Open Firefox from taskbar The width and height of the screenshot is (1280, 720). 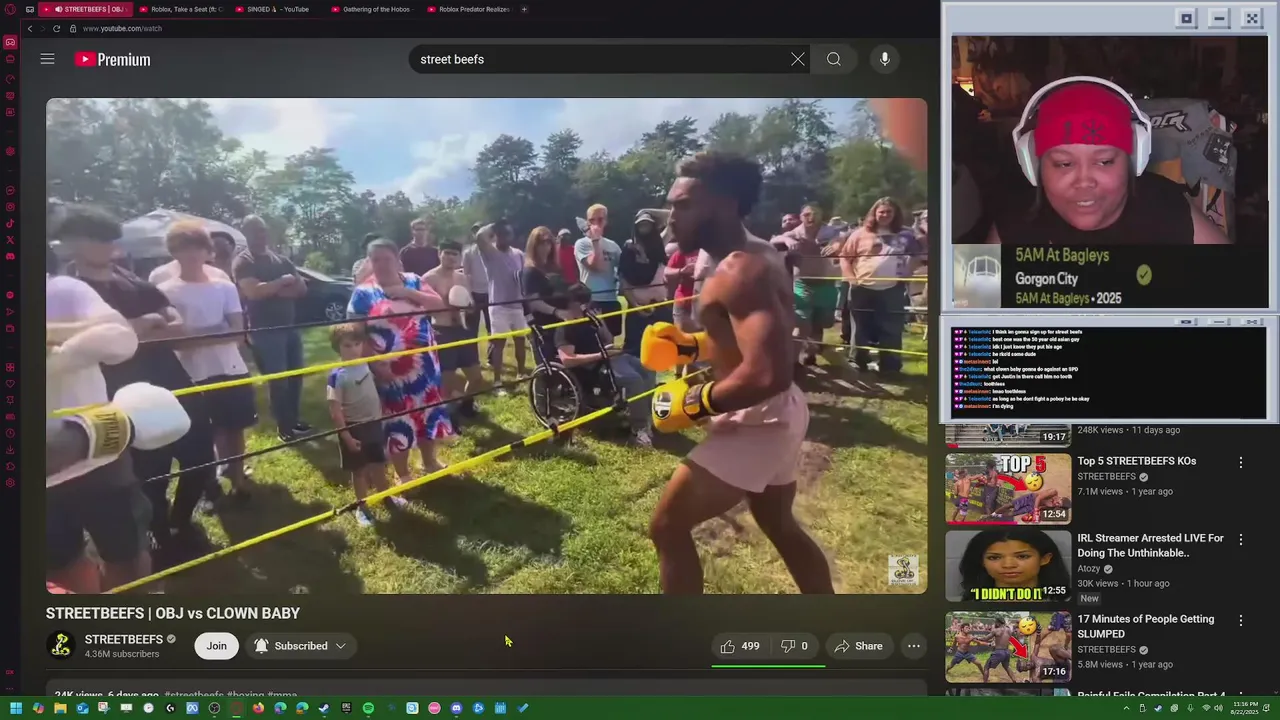tap(258, 708)
